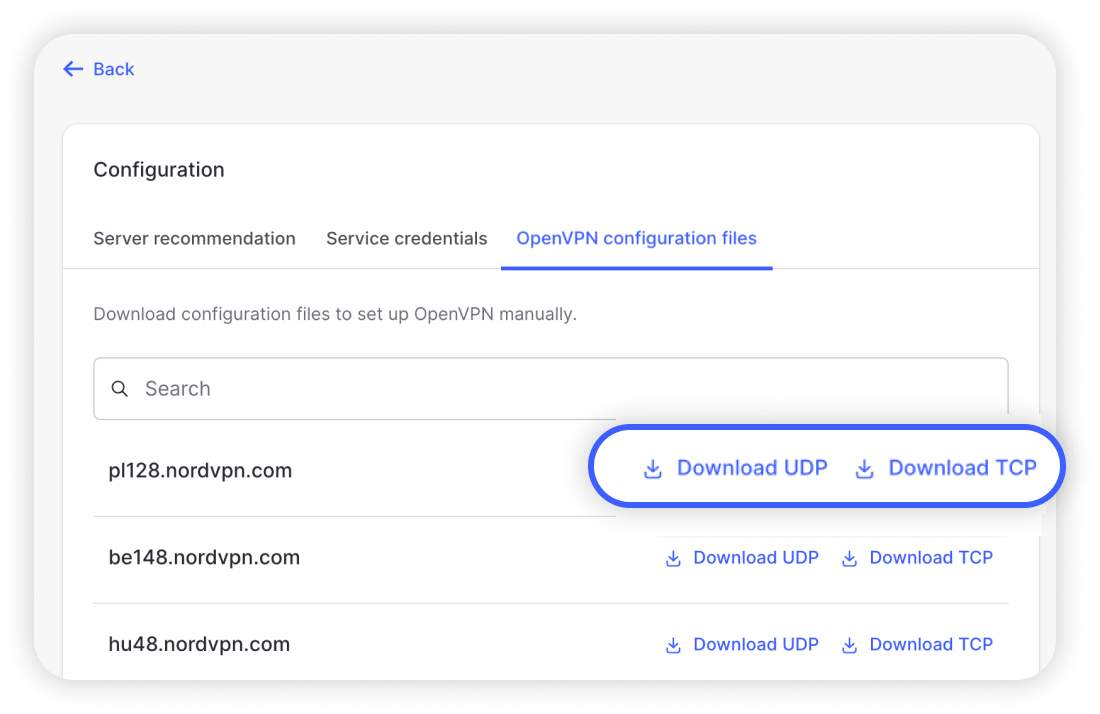Click Download TCP text for be148.nordvpn.com

coord(931,558)
